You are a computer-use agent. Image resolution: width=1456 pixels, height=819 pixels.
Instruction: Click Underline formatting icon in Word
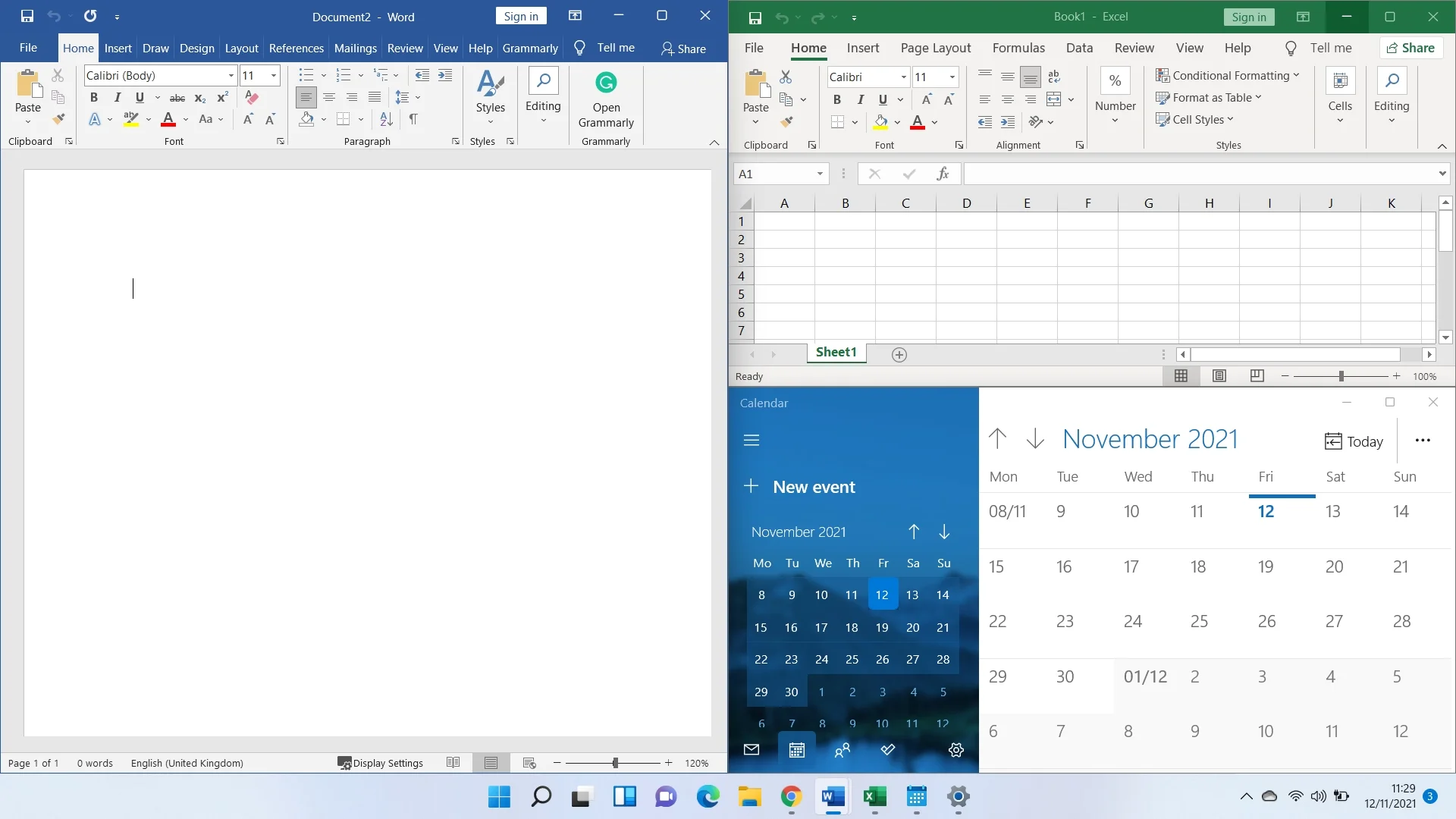tap(140, 97)
